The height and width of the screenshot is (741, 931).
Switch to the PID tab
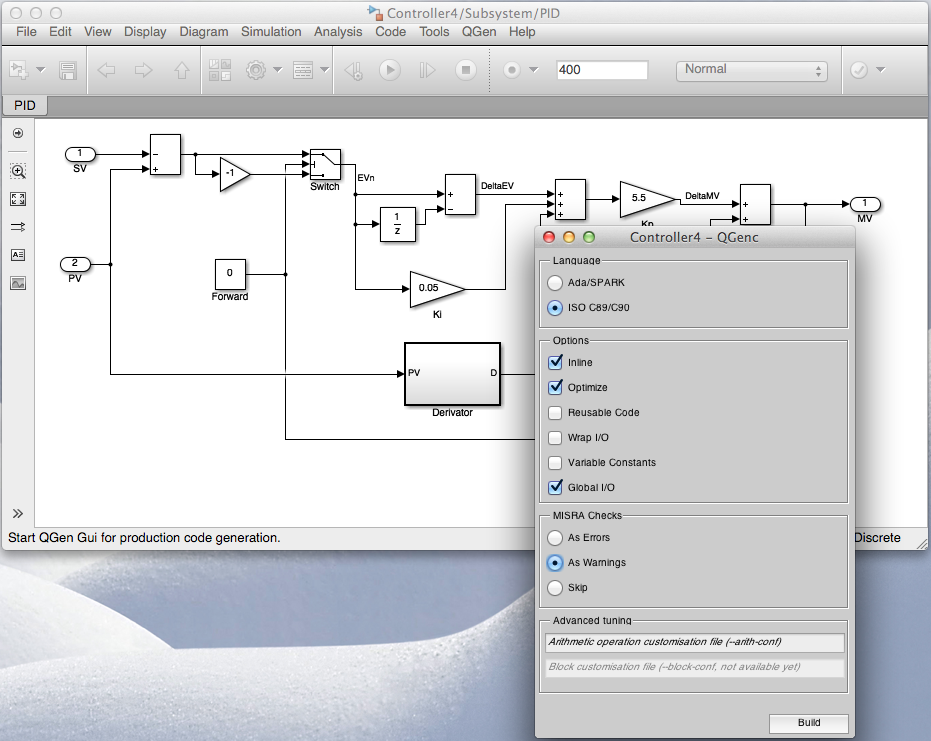coord(24,105)
